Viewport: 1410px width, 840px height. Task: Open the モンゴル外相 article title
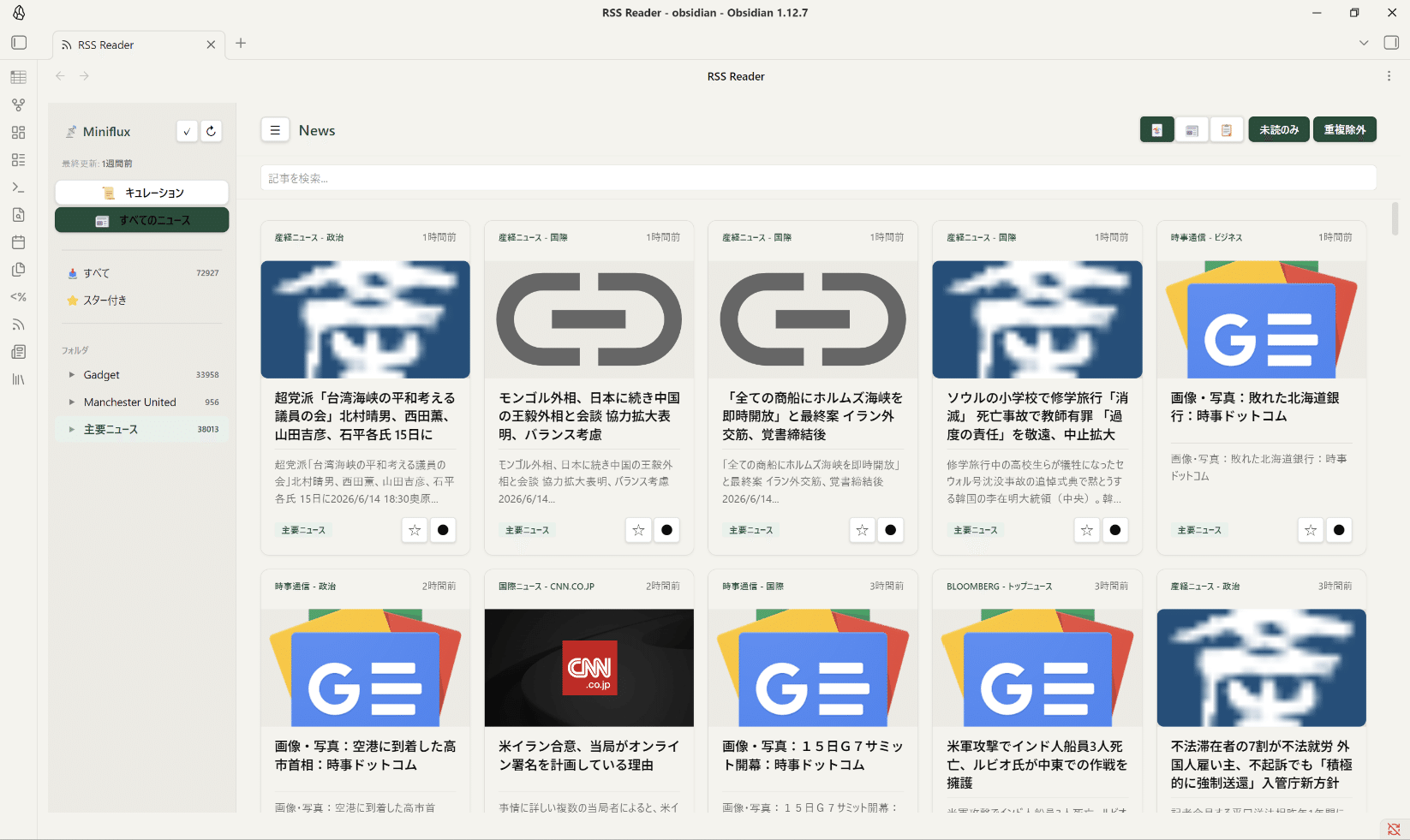click(x=589, y=416)
